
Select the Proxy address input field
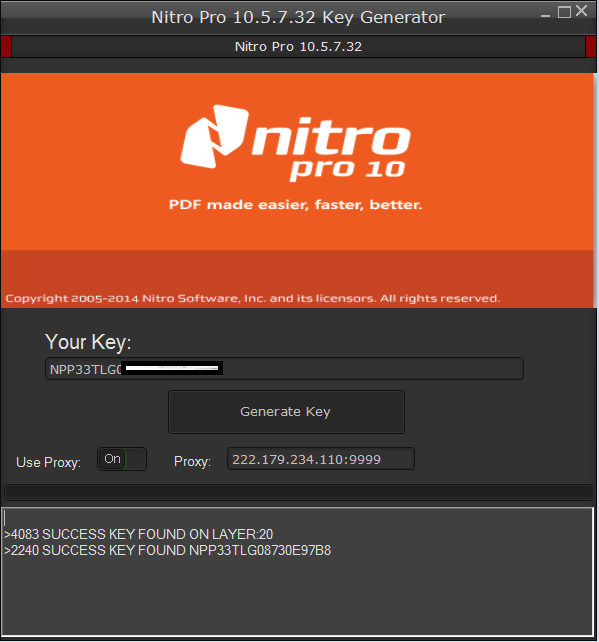pos(321,459)
